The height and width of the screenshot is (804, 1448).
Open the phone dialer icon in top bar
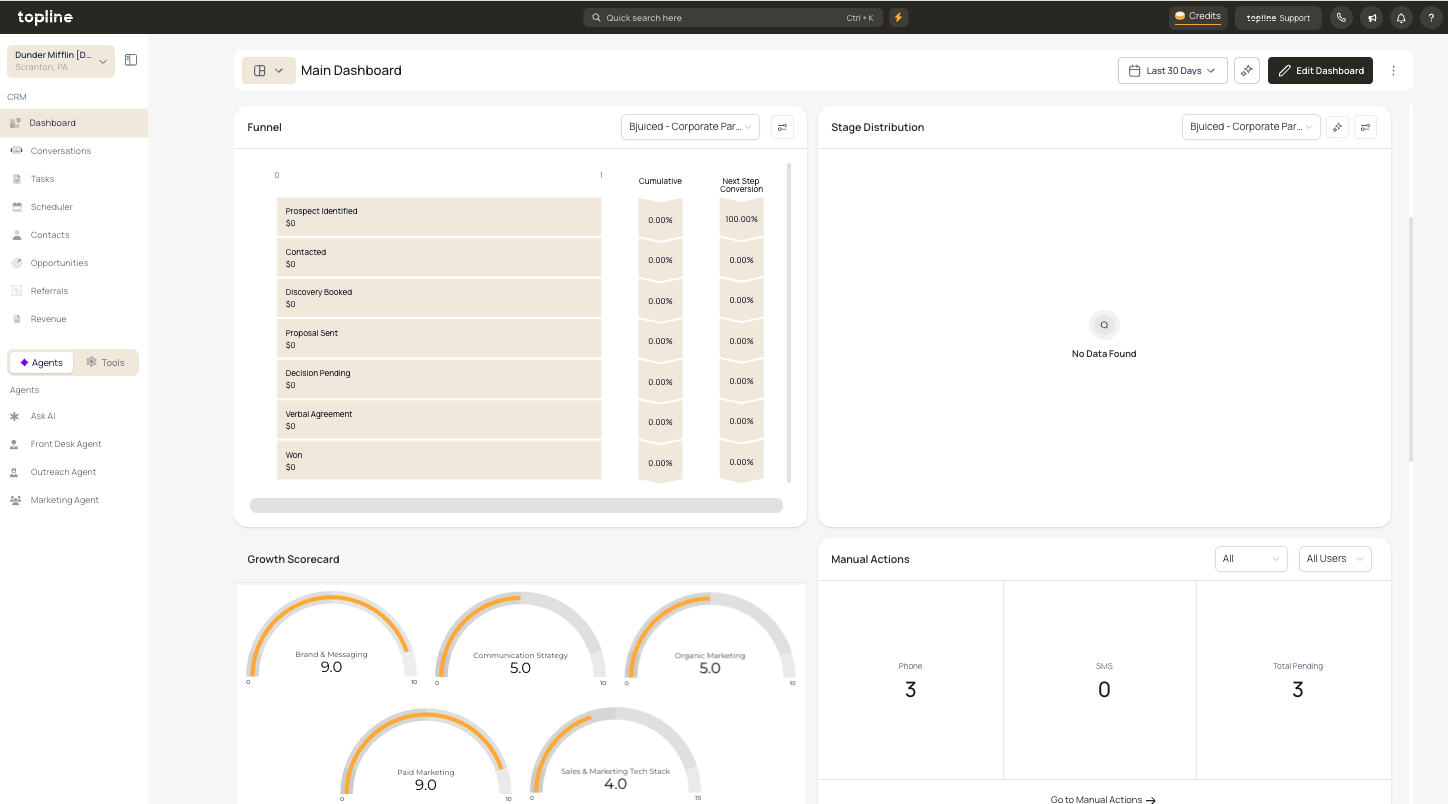pyautogui.click(x=1341, y=17)
